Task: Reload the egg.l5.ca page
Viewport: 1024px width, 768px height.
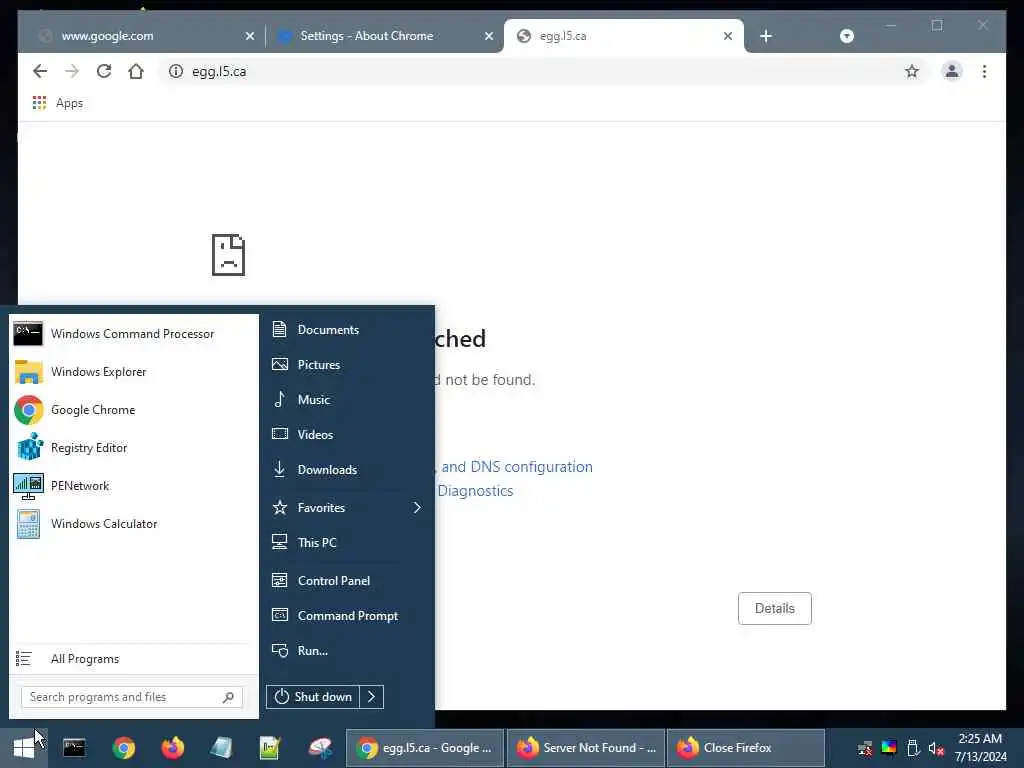Action: 104,71
